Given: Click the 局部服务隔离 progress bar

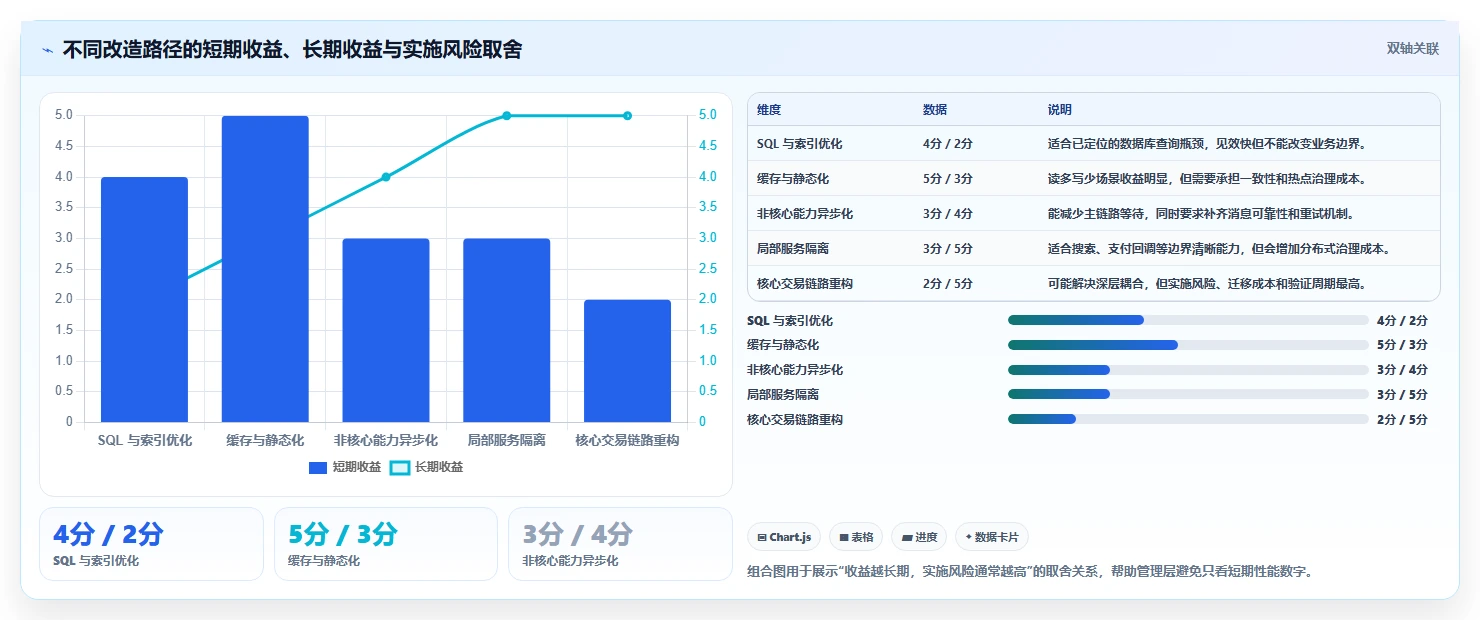Looking at the screenshot, I should click(x=1188, y=394).
